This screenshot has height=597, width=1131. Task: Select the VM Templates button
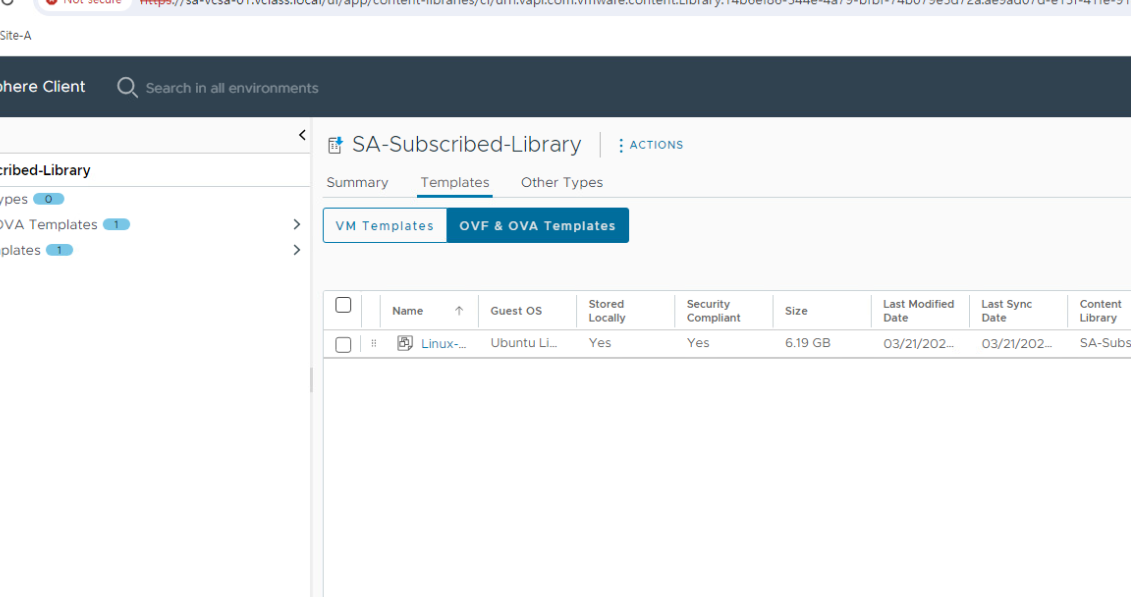pyautogui.click(x=385, y=226)
